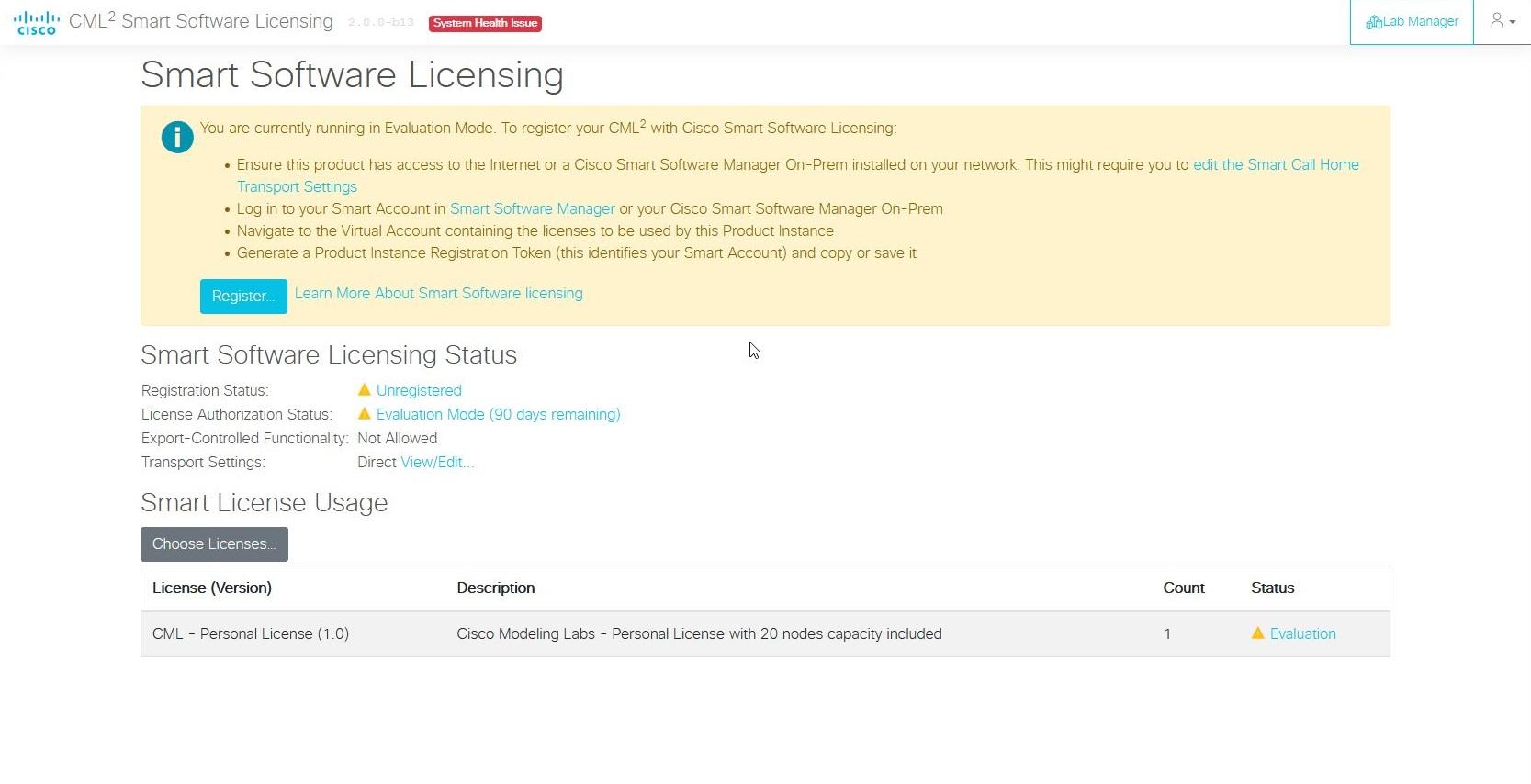Click the System Health Issue badge
Image resolution: width=1531 pixels, height=784 pixels.
(485, 23)
